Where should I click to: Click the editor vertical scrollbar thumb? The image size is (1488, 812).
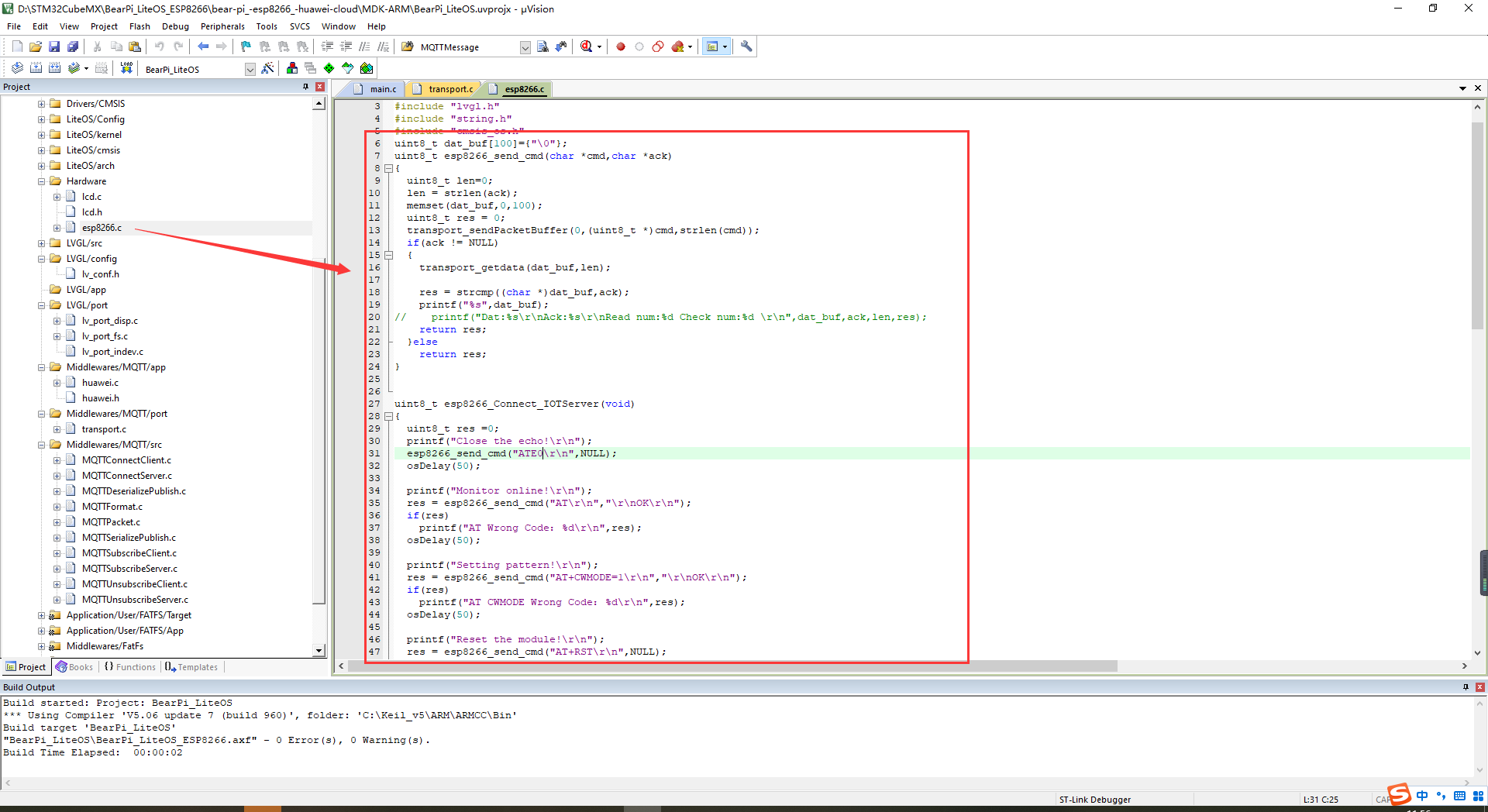pos(1477,225)
